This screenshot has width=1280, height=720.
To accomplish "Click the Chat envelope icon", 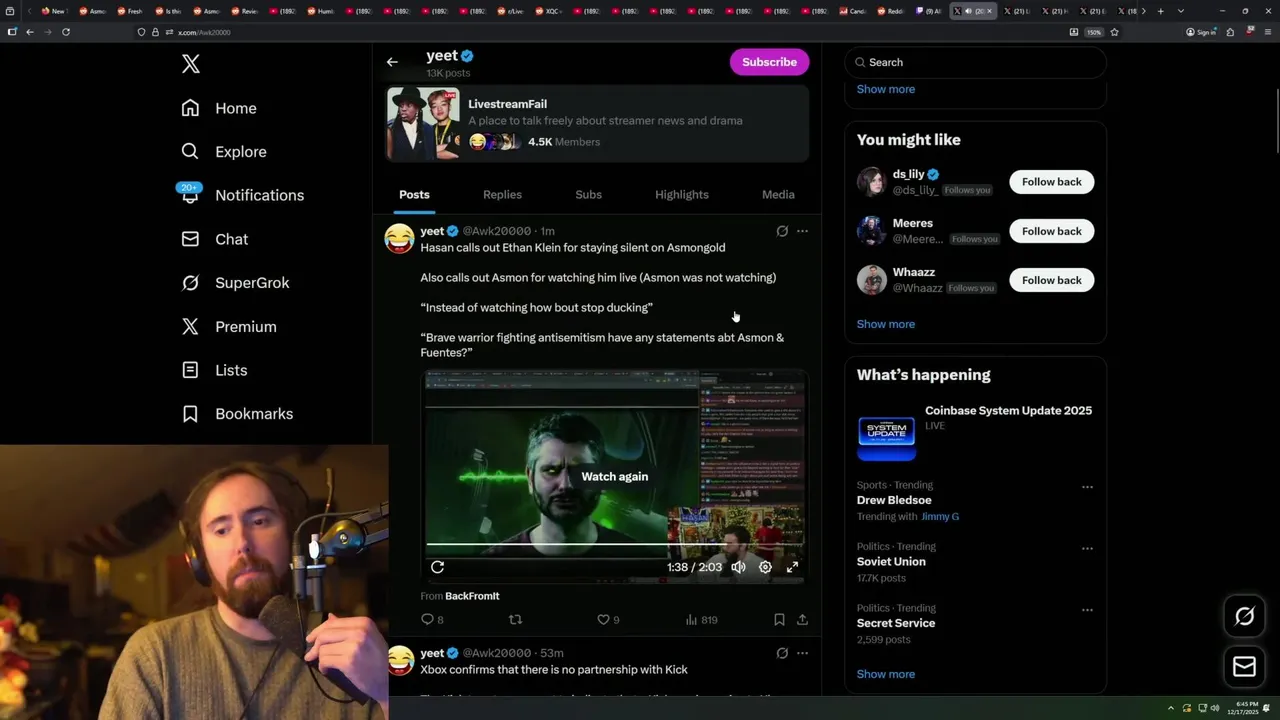I will click(190, 239).
